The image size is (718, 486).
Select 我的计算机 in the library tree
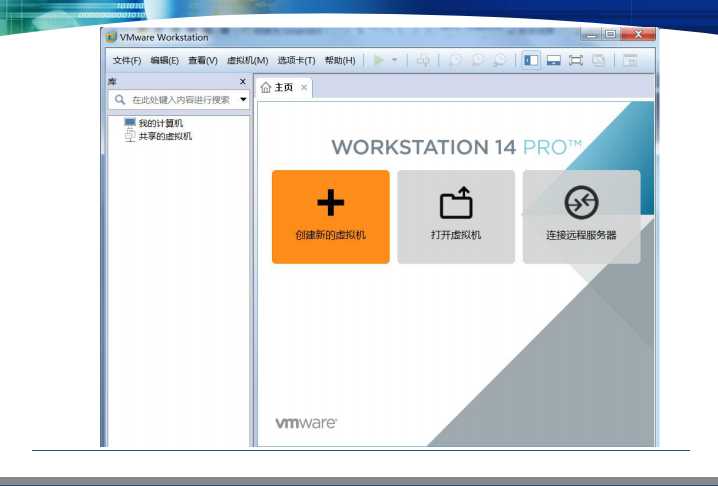coord(160,123)
